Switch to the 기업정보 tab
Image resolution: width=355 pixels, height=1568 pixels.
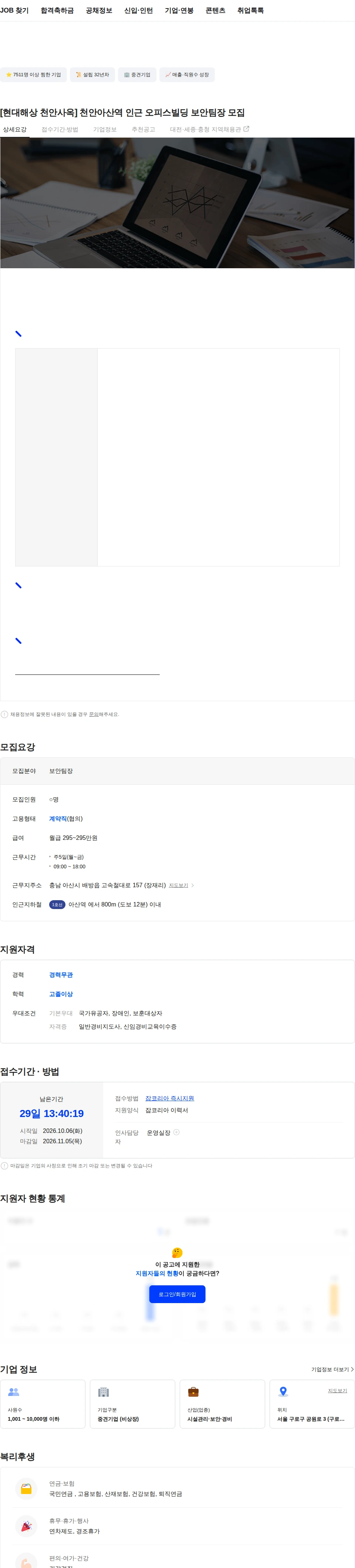point(105,129)
